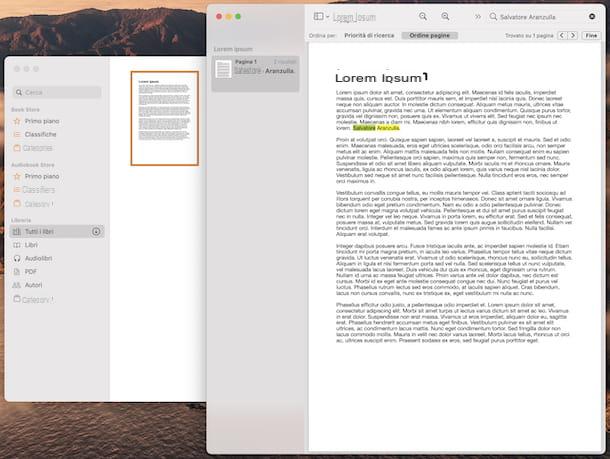Show more toolbar items chevron
The height and width of the screenshot is (459, 610).
(x=478, y=17)
